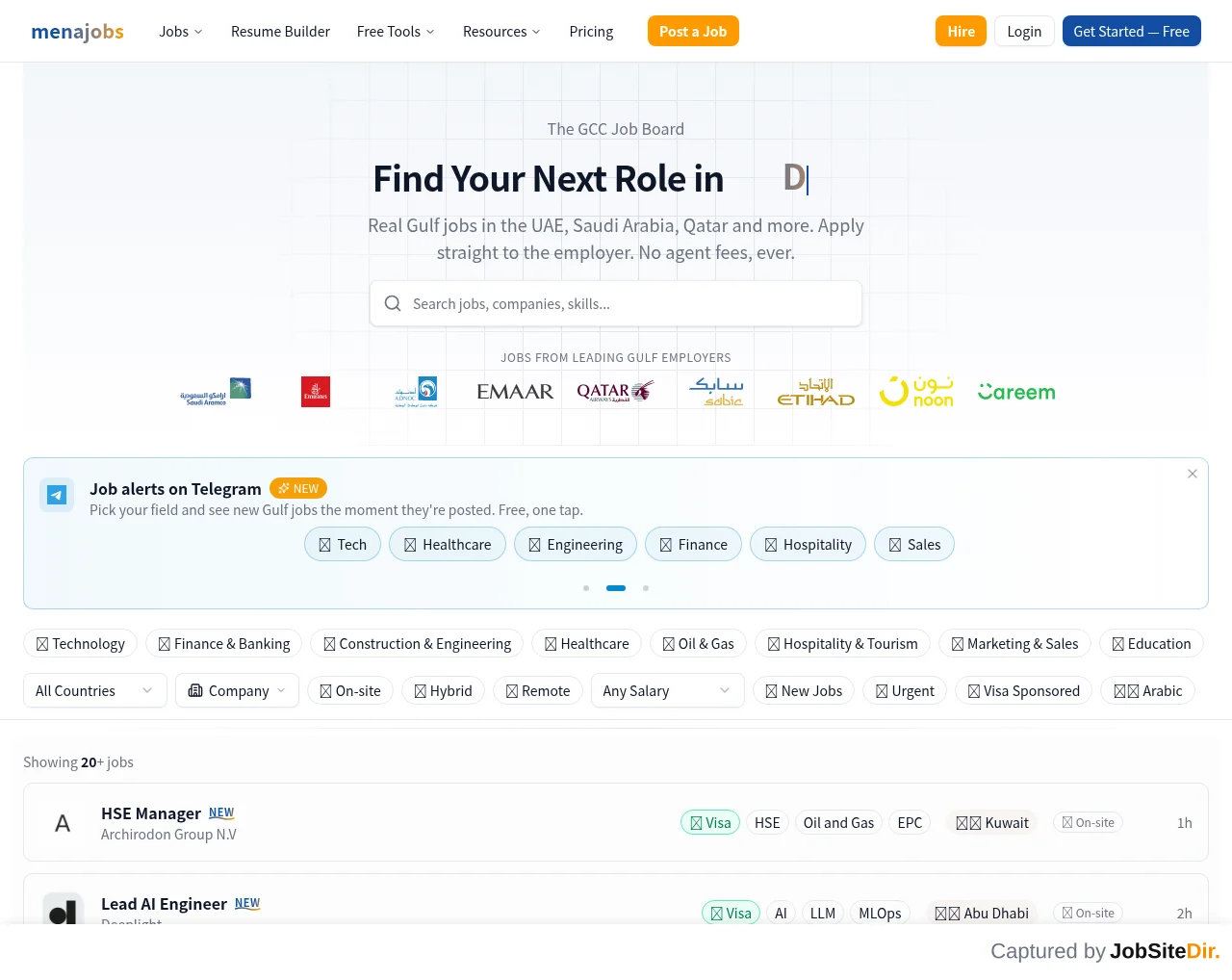Click the Visa tag on HSE Manager
The width and height of the screenshot is (1232, 980).
tap(710, 823)
